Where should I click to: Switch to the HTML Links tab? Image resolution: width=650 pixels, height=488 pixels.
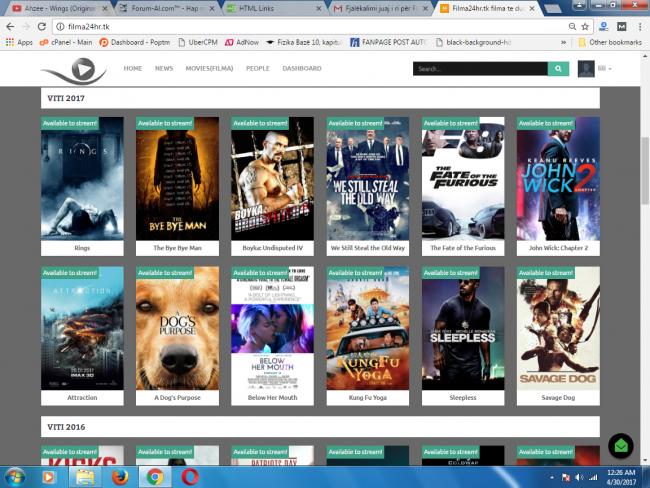point(274,8)
